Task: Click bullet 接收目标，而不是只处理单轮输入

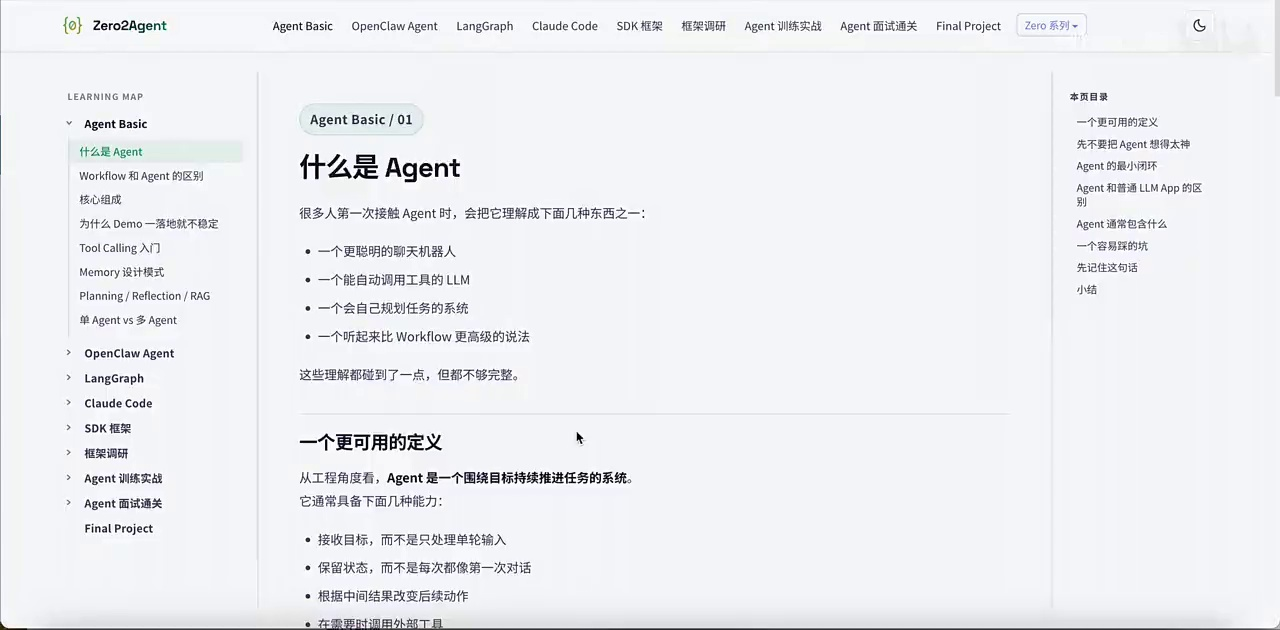Action: pos(412,540)
